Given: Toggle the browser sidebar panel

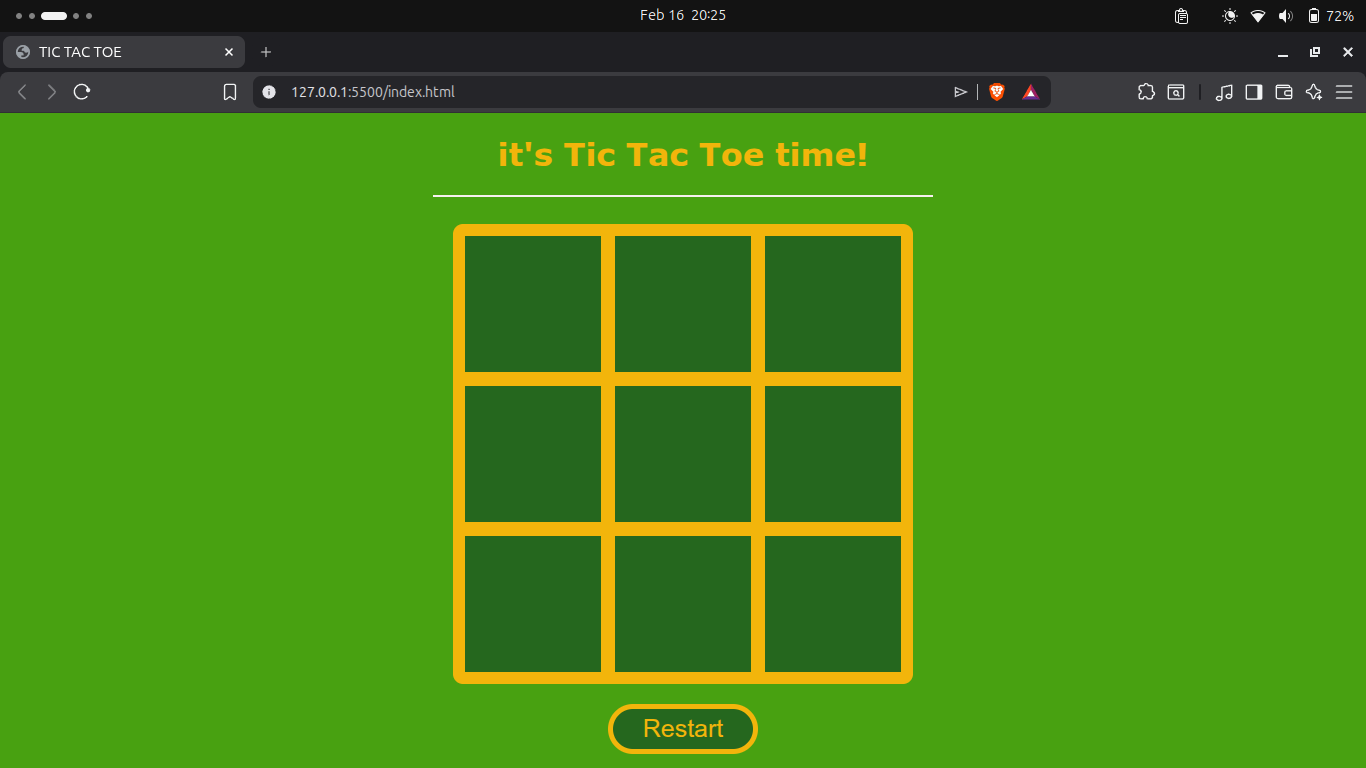Looking at the screenshot, I should click(x=1254, y=92).
